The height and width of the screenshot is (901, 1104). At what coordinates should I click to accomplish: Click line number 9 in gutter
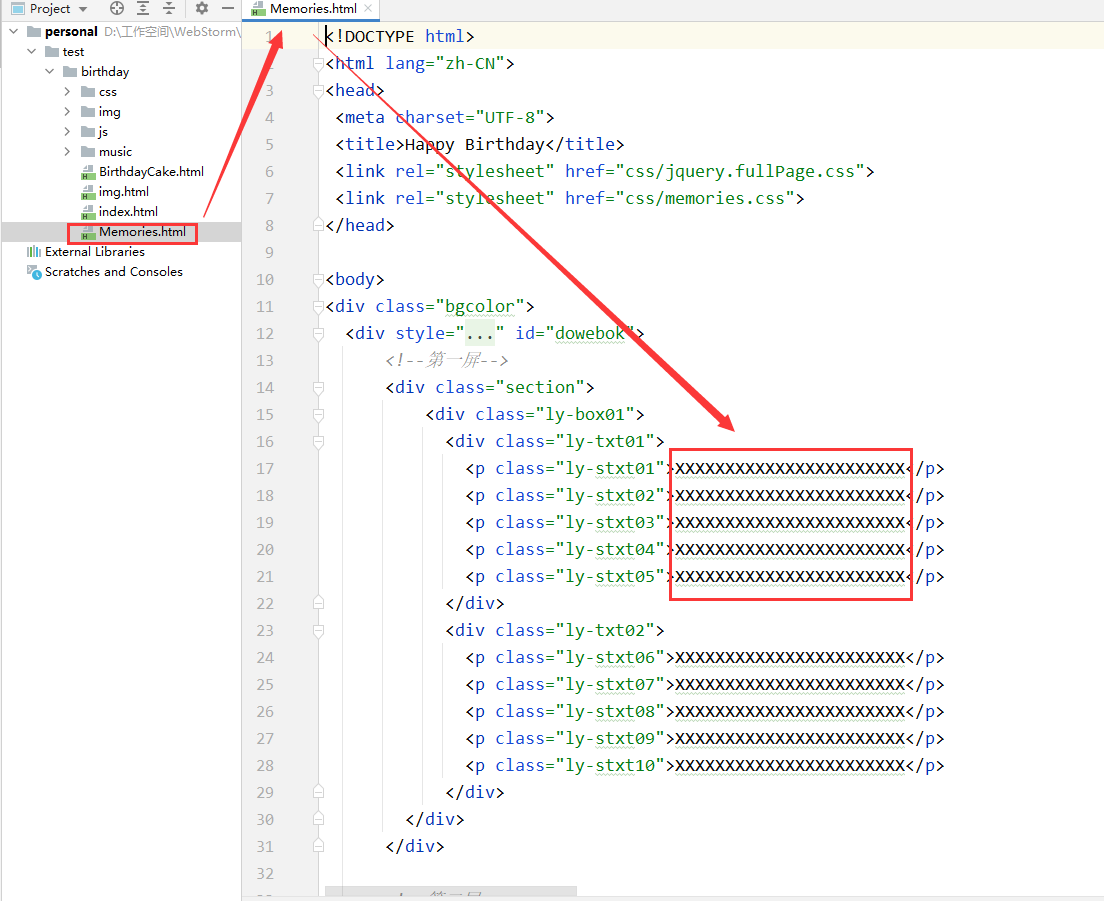pos(269,252)
